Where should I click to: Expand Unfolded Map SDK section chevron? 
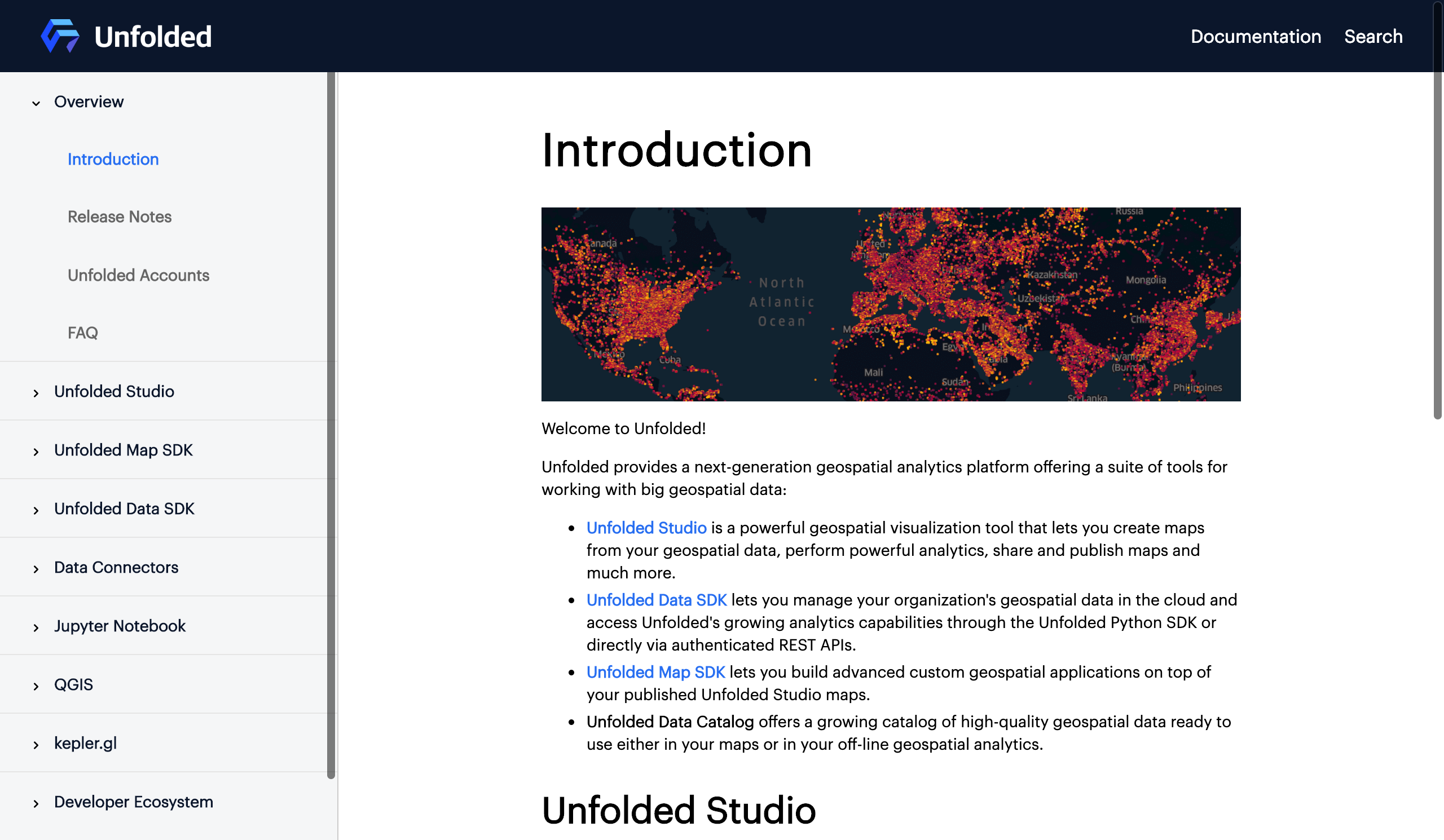point(36,452)
